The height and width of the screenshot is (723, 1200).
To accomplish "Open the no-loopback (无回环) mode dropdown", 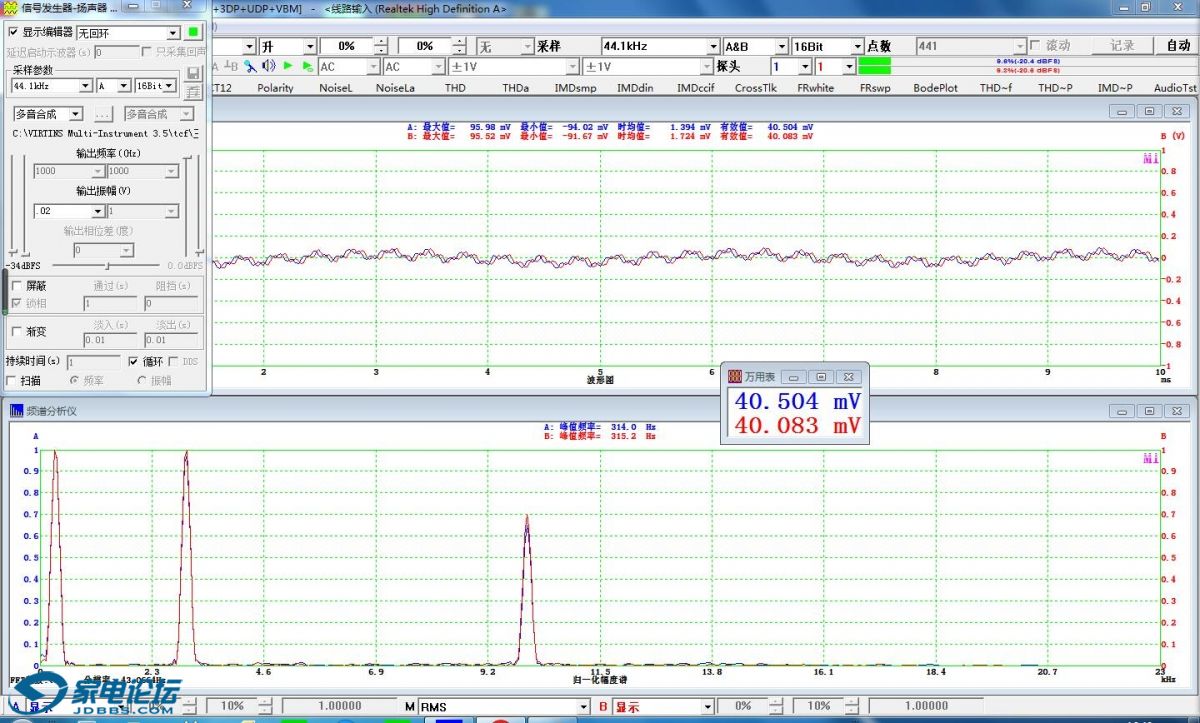I will tap(174, 33).
